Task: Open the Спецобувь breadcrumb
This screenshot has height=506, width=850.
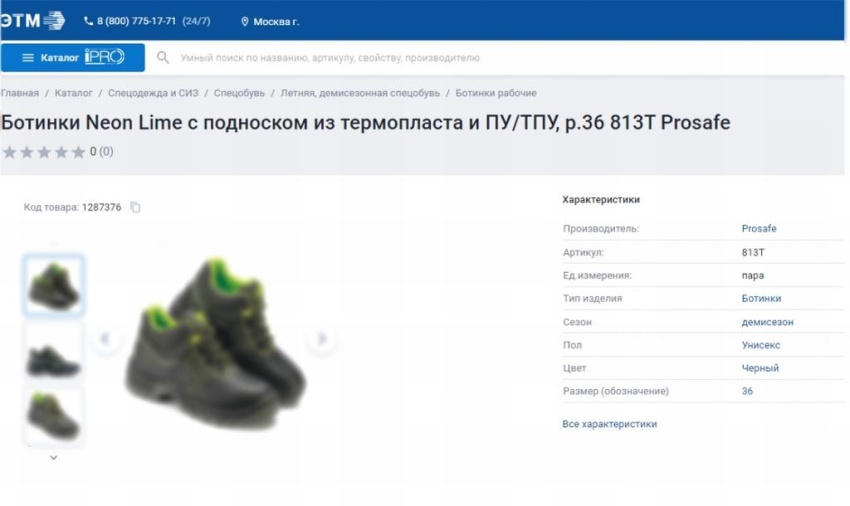Action: (x=239, y=93)
